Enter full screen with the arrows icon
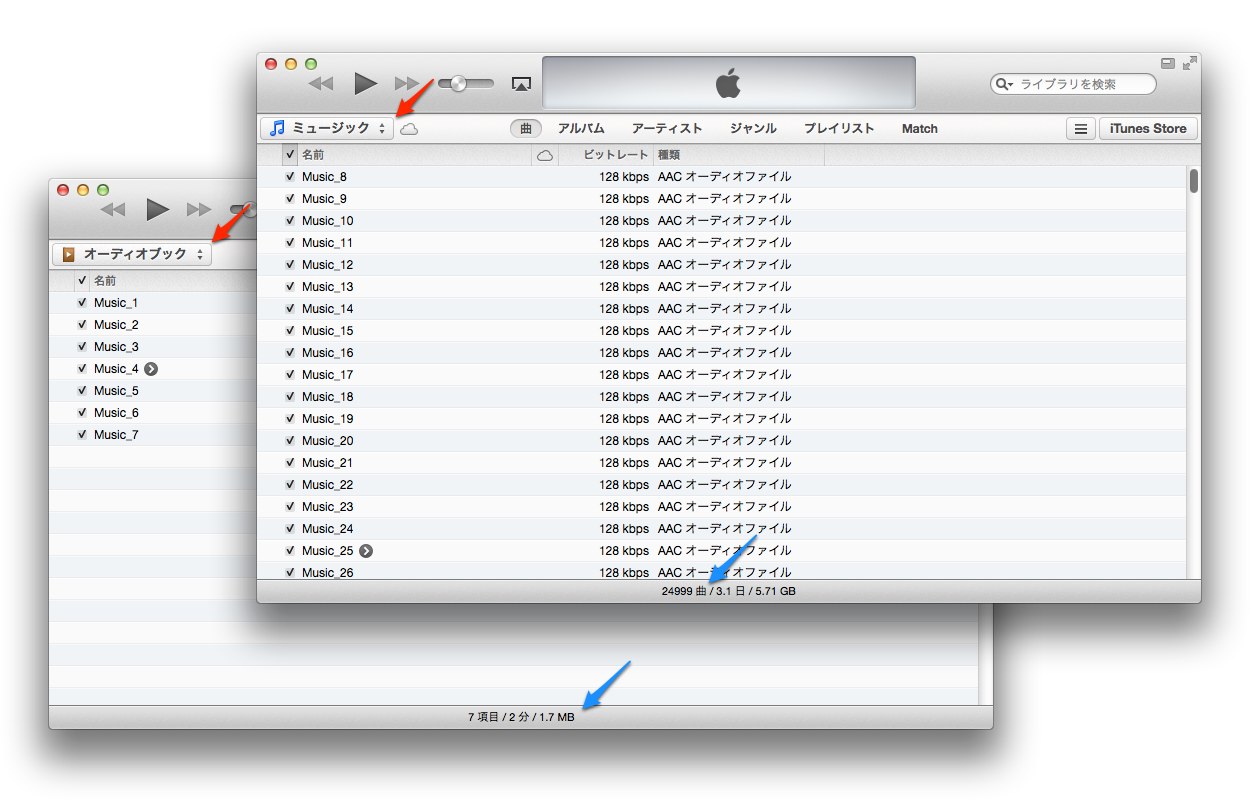This screenshot has height=800, width=1250. 1189,63
